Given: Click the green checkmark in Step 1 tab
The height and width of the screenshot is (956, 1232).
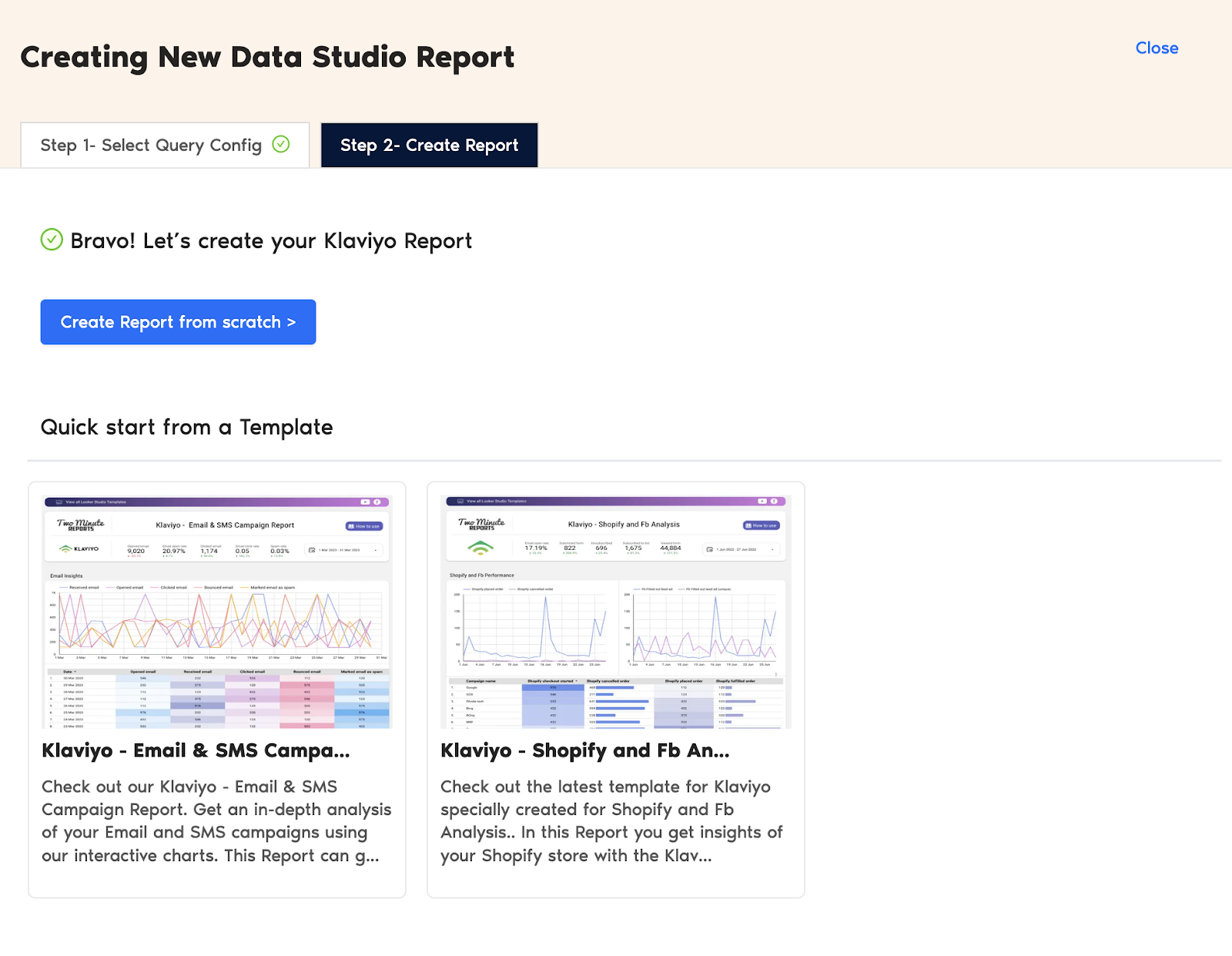Looking at the screenshot, I should point(281,144).
